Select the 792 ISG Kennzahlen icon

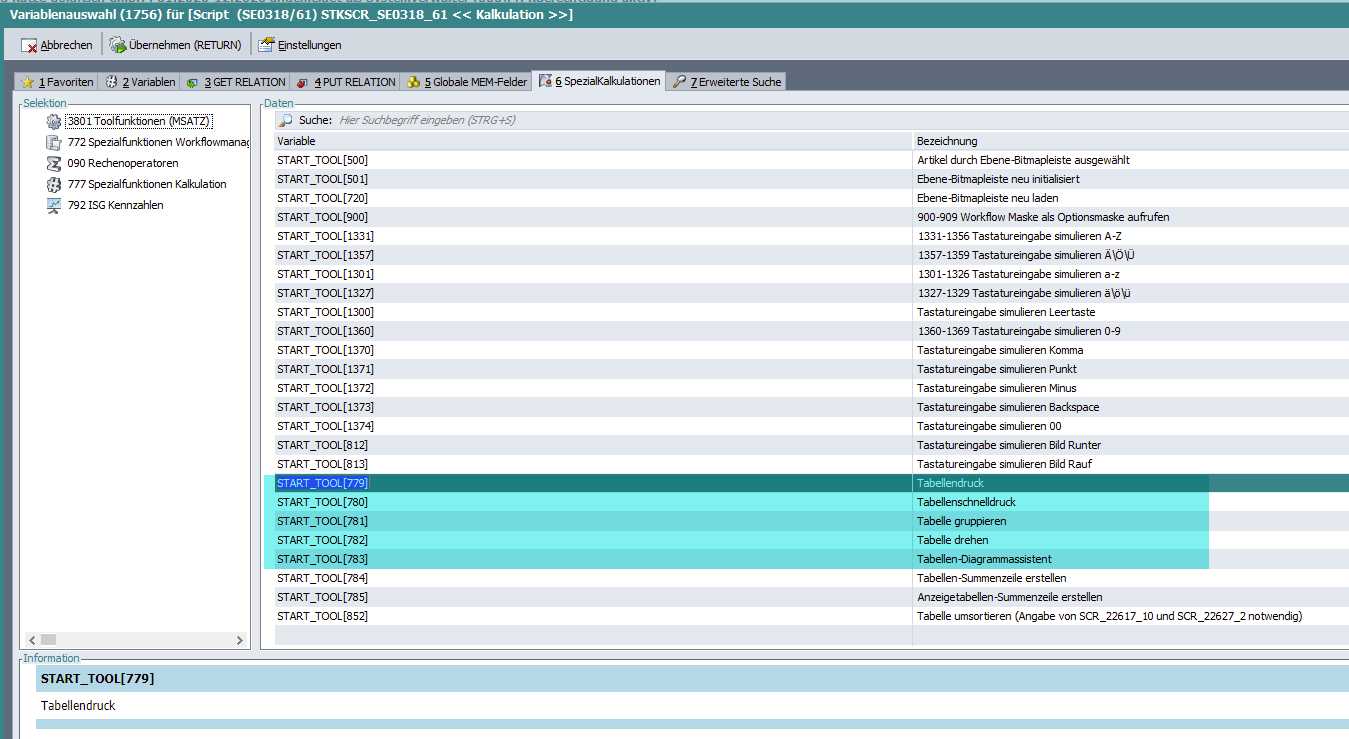pyautogui.click(x=54, y=205)
